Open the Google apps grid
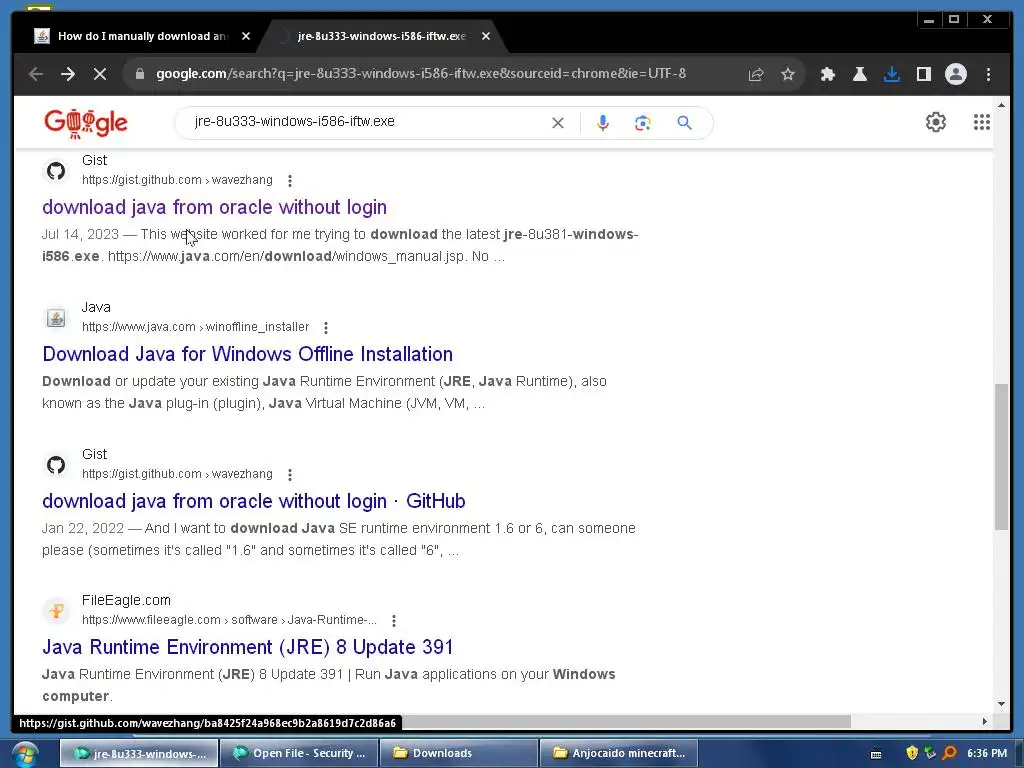 coord(982,122)
